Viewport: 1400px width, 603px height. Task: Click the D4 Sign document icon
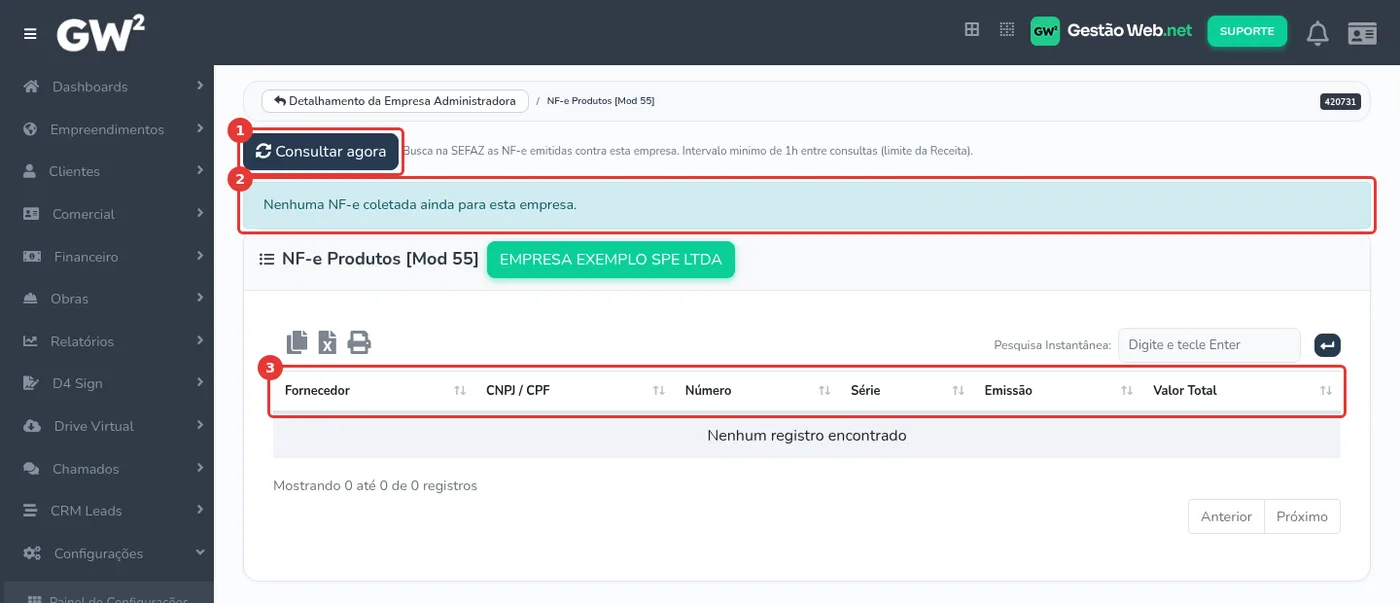[x=31, y=383]
